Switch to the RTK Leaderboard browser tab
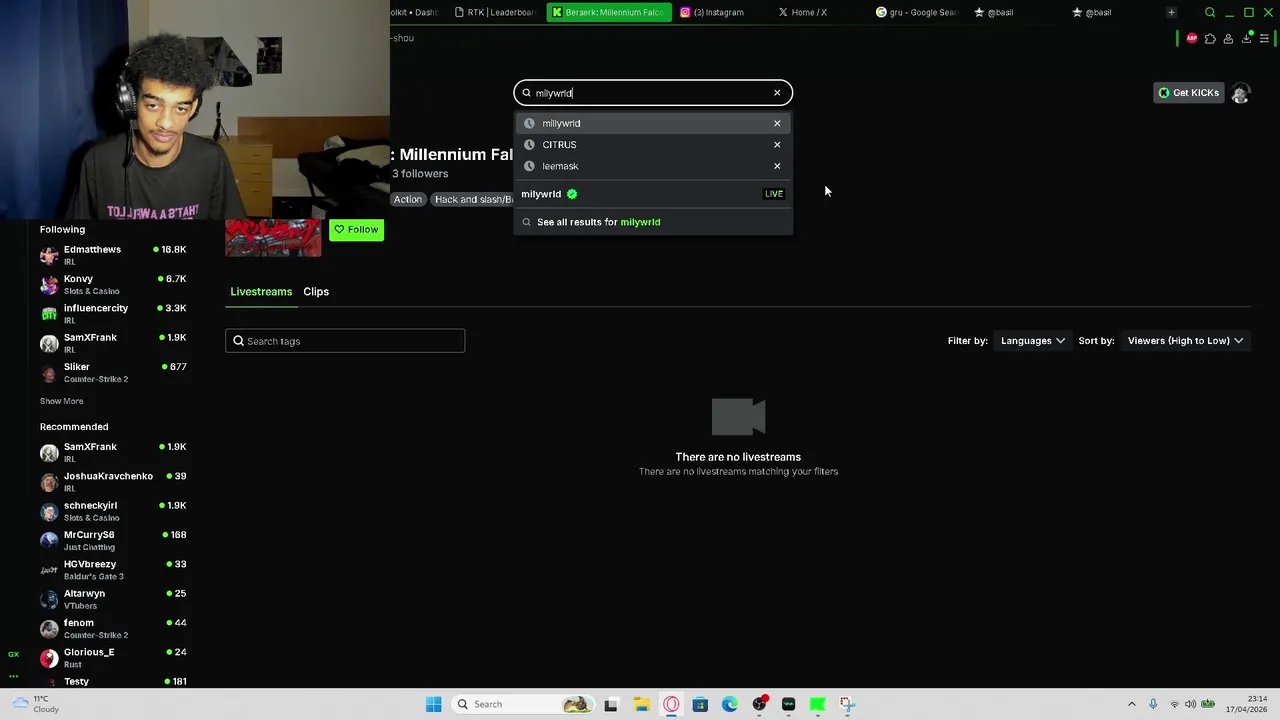 tap(496, 12)
